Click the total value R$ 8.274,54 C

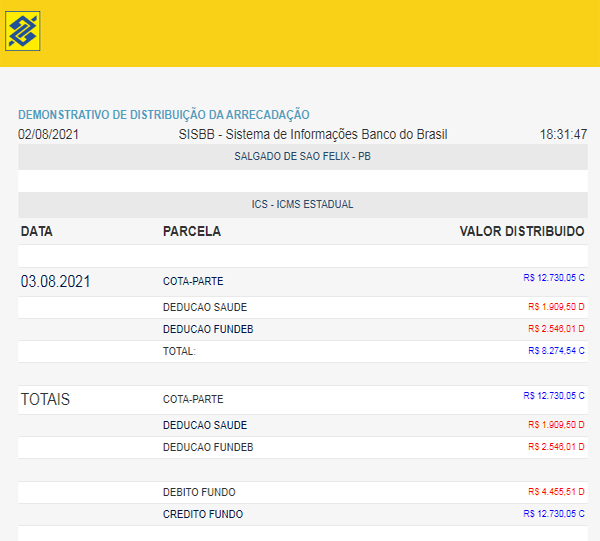556,350
